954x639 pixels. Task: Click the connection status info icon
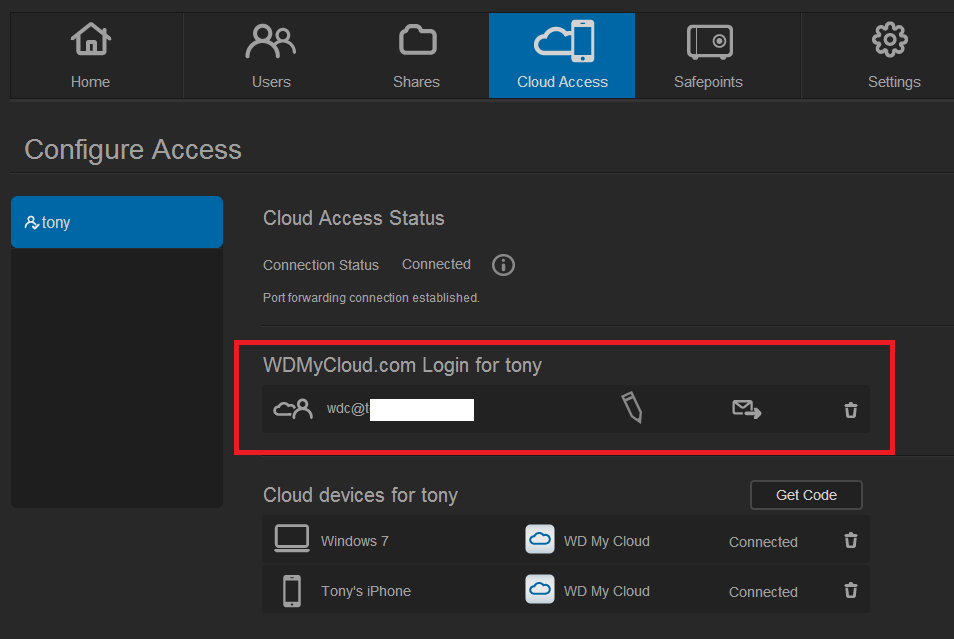(503, 265)
